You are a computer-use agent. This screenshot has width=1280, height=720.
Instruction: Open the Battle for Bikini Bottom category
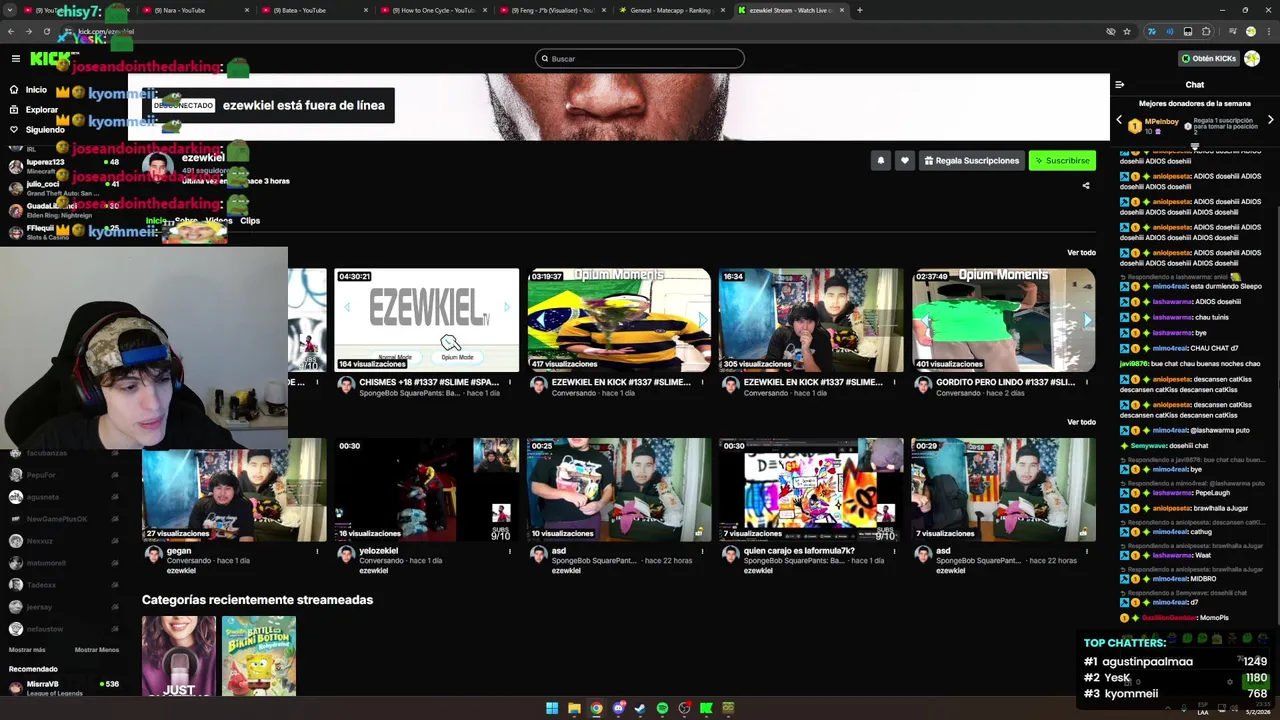(259, 656)
